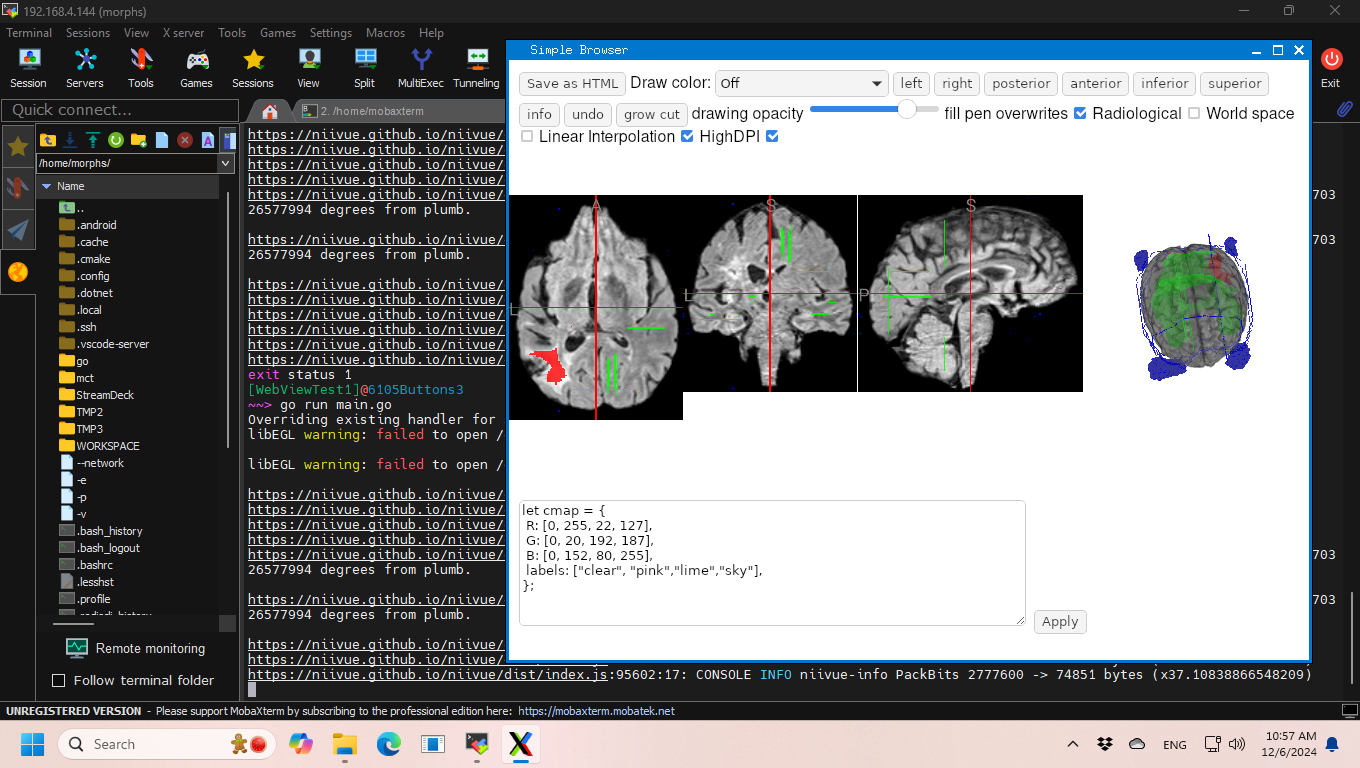Select the .vscode-server folder

112,344
